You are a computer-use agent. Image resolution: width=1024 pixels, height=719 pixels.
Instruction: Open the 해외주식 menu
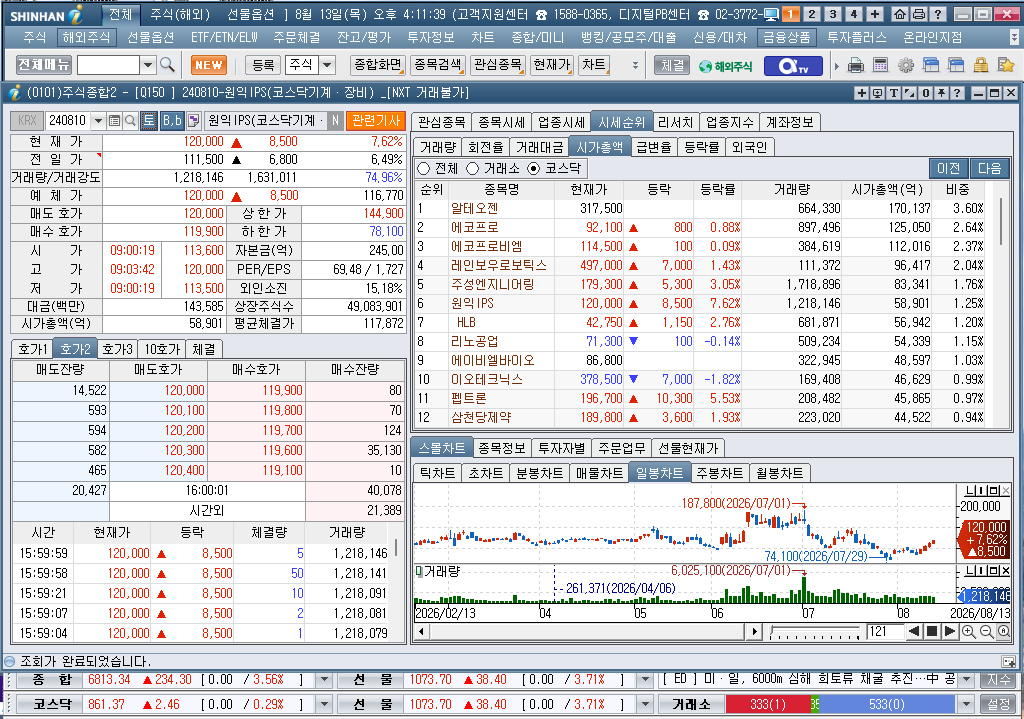pos(86,38)
